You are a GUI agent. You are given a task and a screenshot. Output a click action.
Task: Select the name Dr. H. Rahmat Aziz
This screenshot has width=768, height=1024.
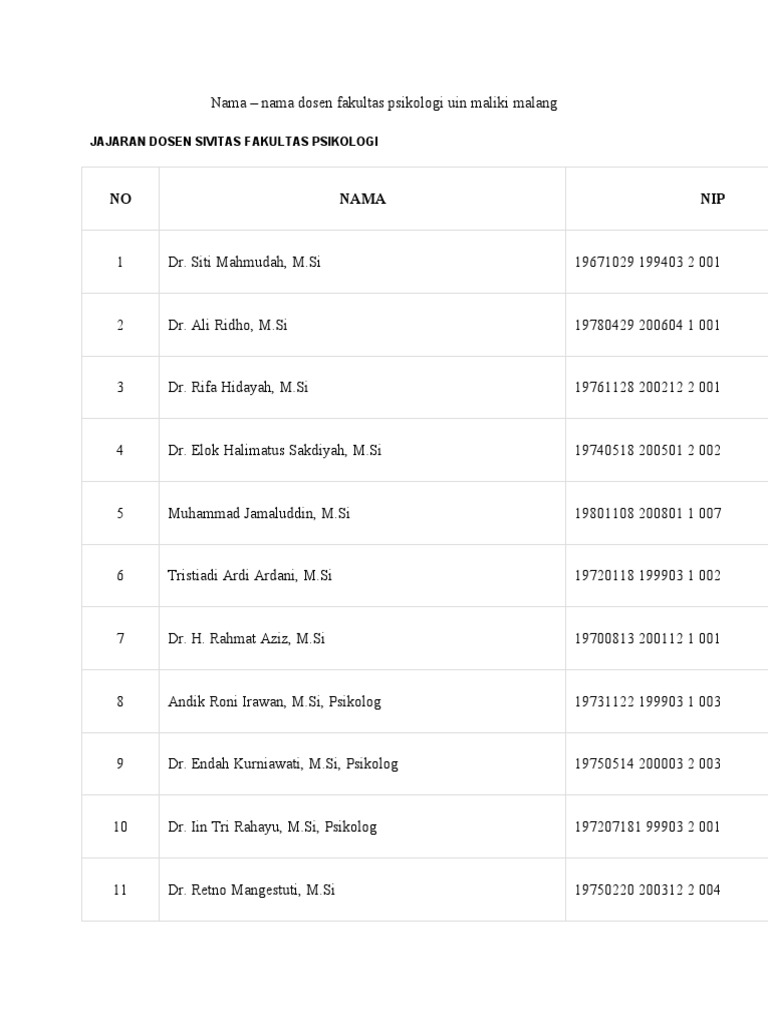(x=246, y=639)
